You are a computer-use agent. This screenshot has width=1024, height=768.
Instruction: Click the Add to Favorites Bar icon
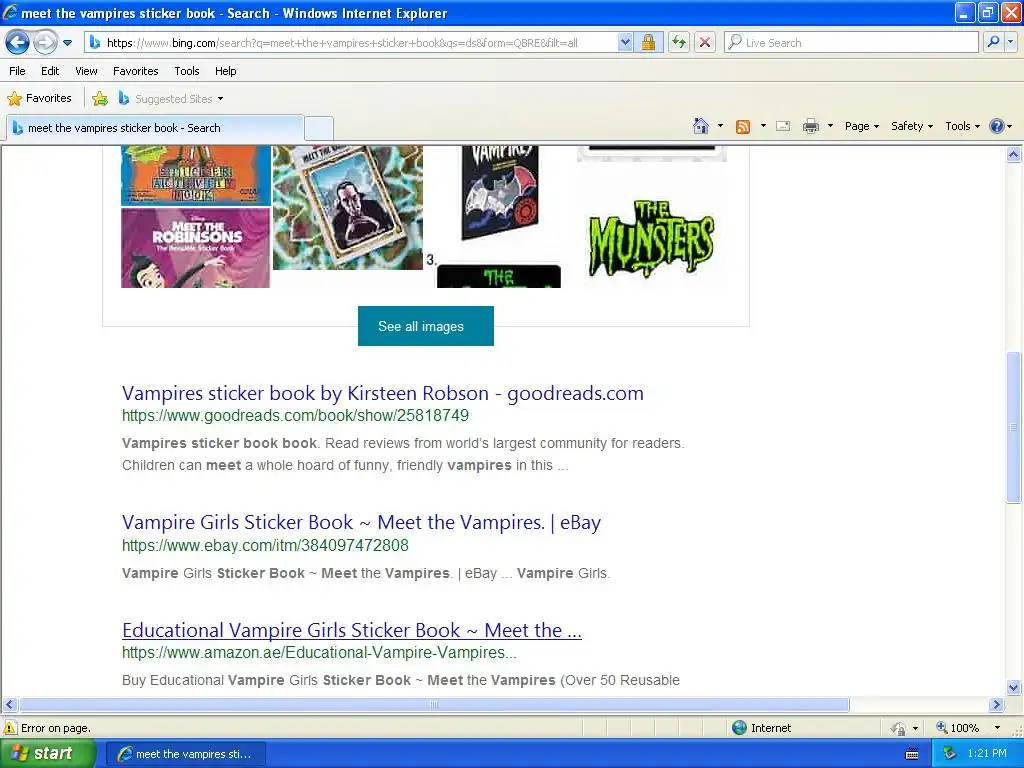tap(100, 99)
